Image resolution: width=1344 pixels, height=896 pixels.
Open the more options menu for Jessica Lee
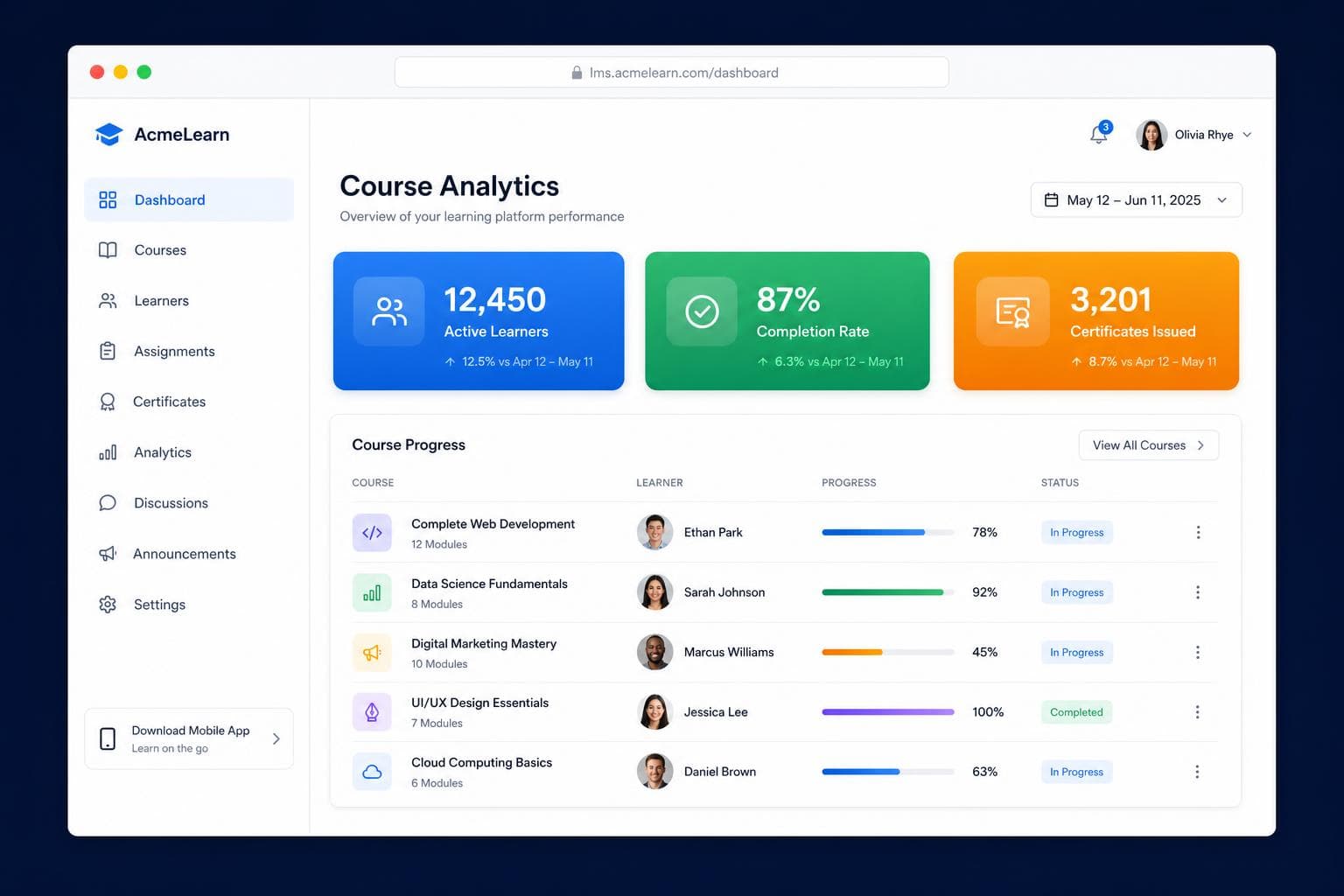point(1198,712)
